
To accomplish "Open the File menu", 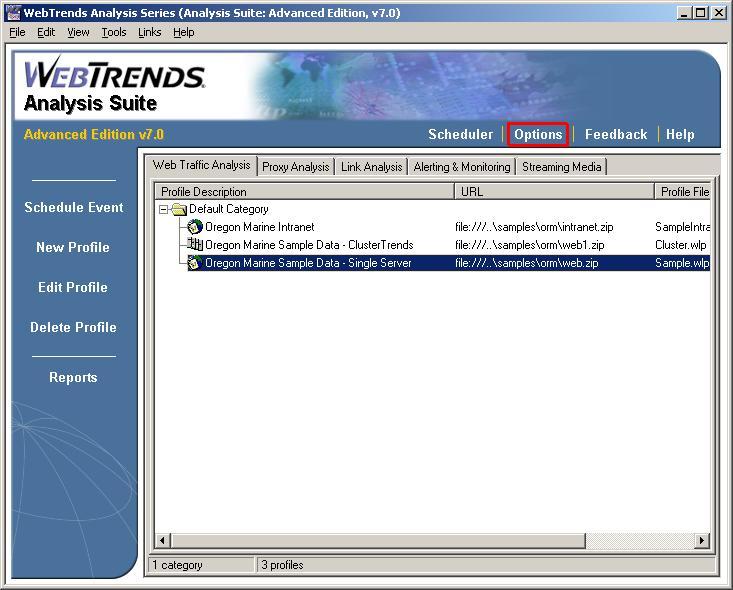I will click(x=17, y=32).
